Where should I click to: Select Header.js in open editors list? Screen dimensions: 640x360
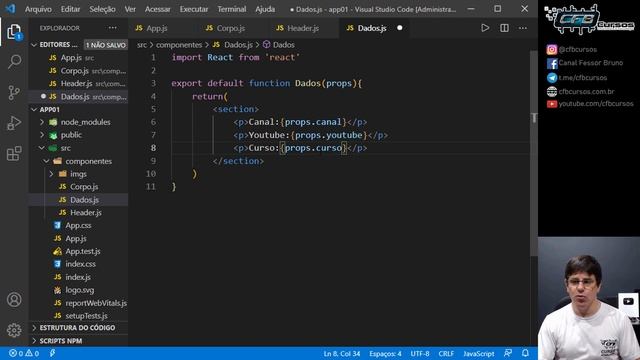pyautogui.click(x=78, y=84)
